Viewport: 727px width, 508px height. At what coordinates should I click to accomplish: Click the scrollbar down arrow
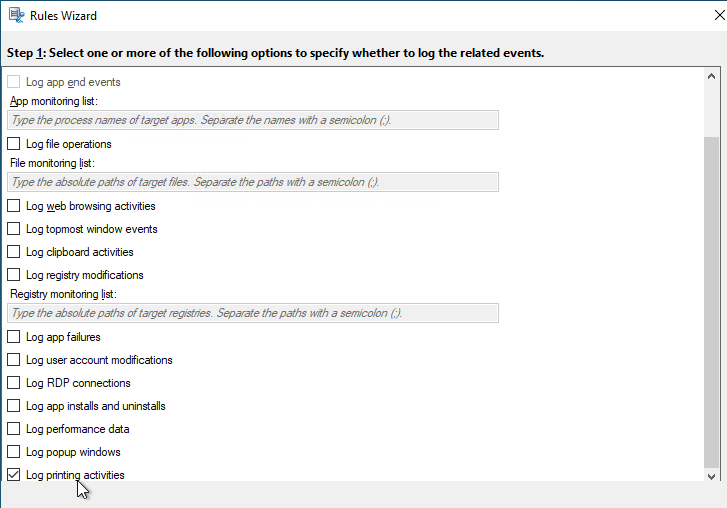(711, 476)
